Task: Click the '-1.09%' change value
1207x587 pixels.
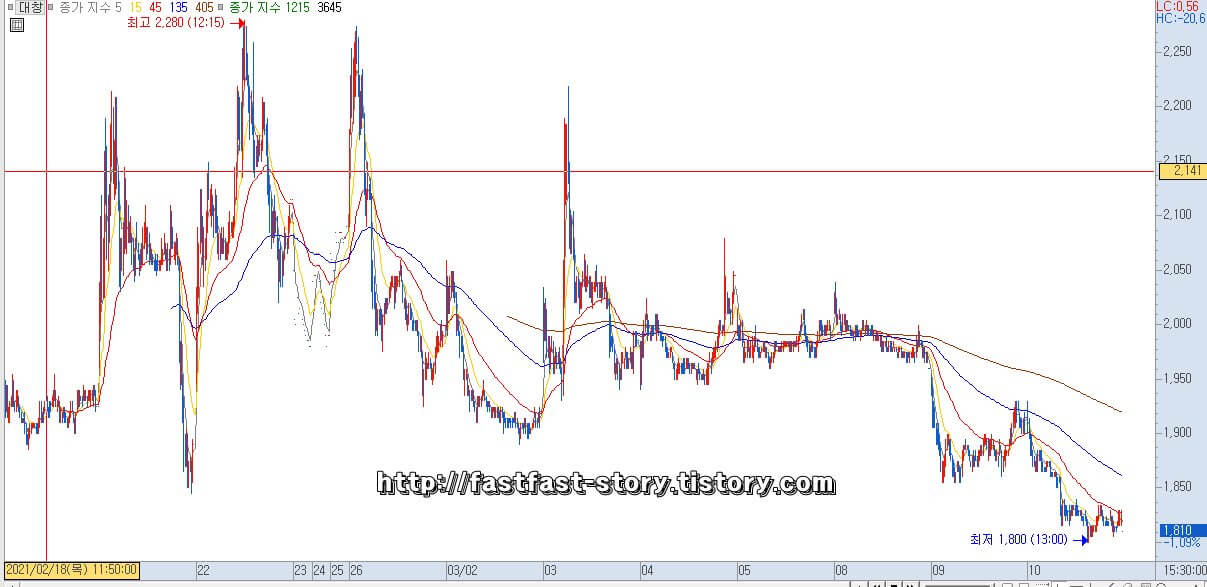Action: click(1183, 543)
